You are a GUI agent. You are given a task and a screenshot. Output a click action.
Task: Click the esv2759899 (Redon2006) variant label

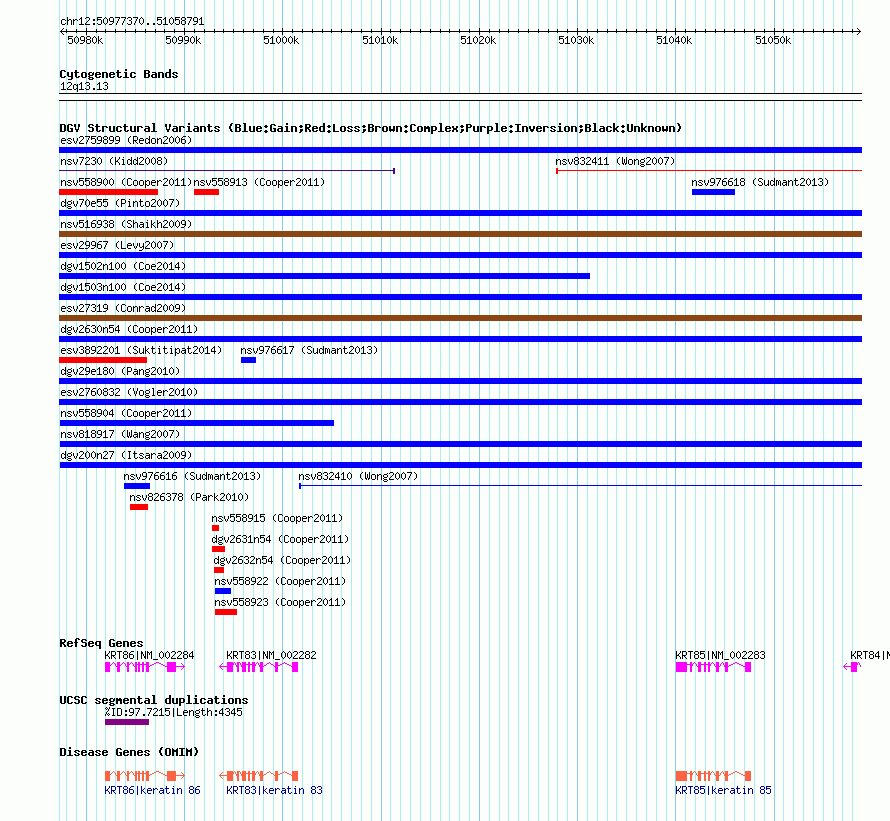click(126, 140)
